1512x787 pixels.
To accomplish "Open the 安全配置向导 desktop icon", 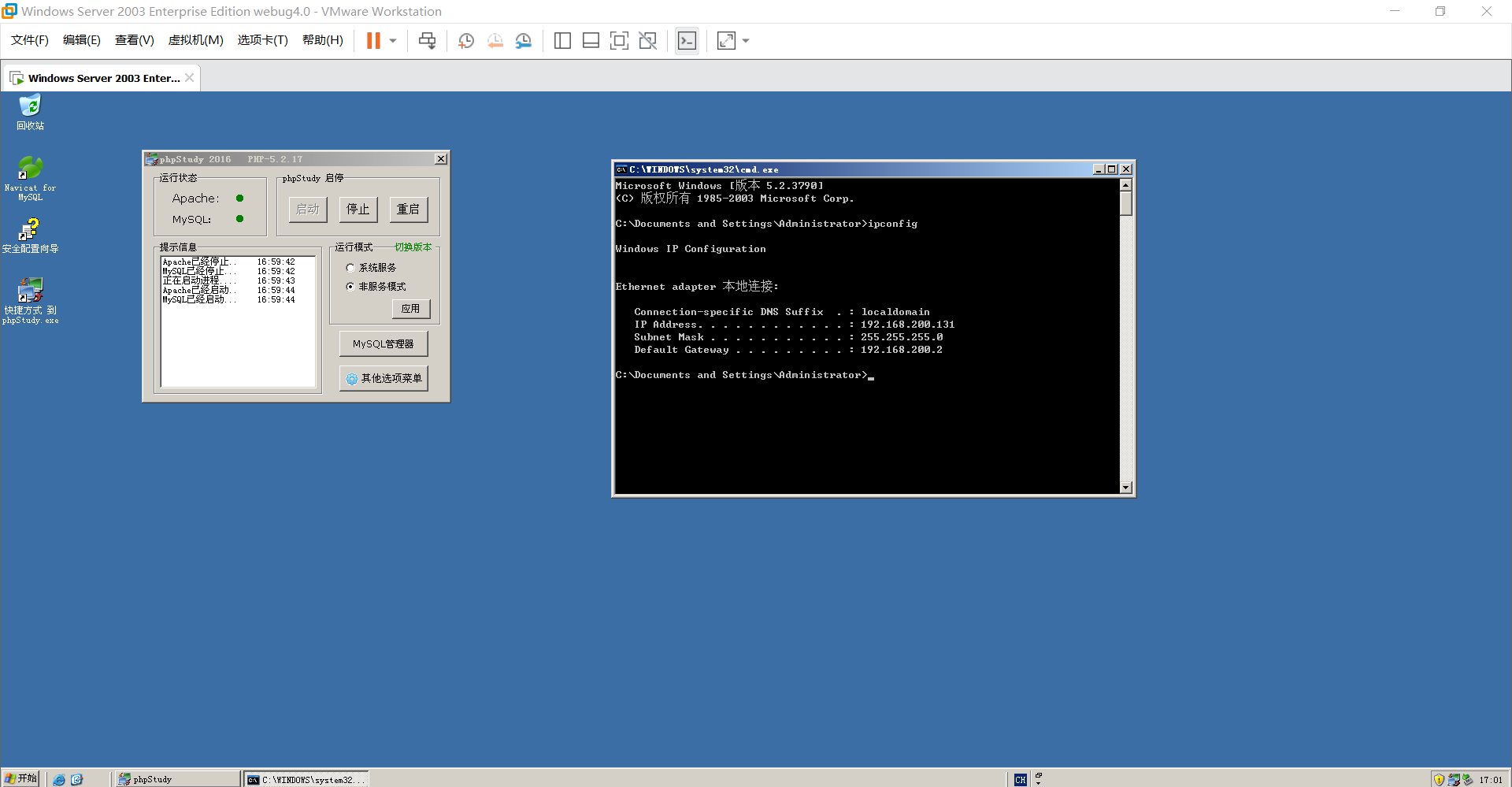I will (x=30, y=230).
